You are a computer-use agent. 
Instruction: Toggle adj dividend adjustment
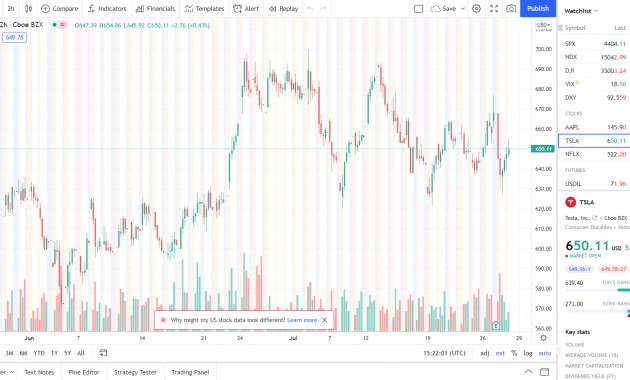click(485, 353)
